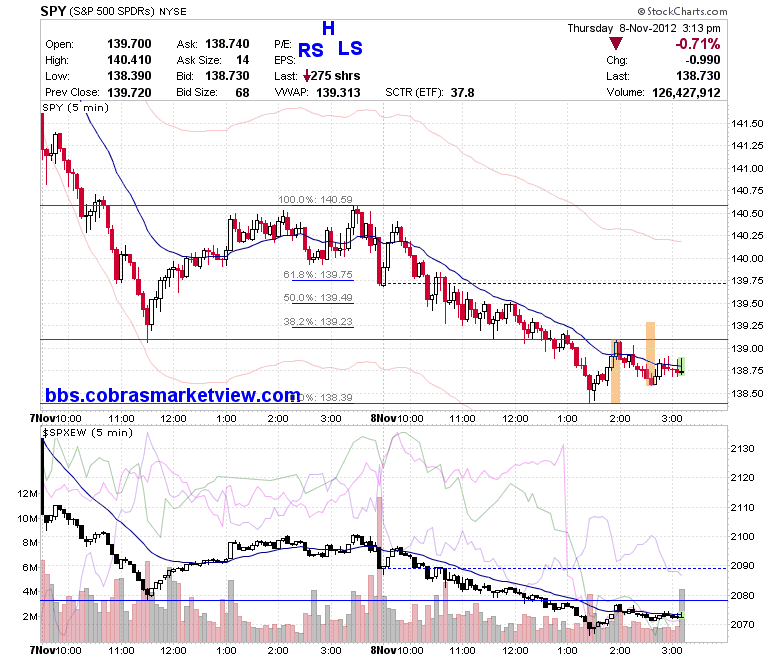Click the 38.2%: 139.23 Fibonacci label

[318, 321]
